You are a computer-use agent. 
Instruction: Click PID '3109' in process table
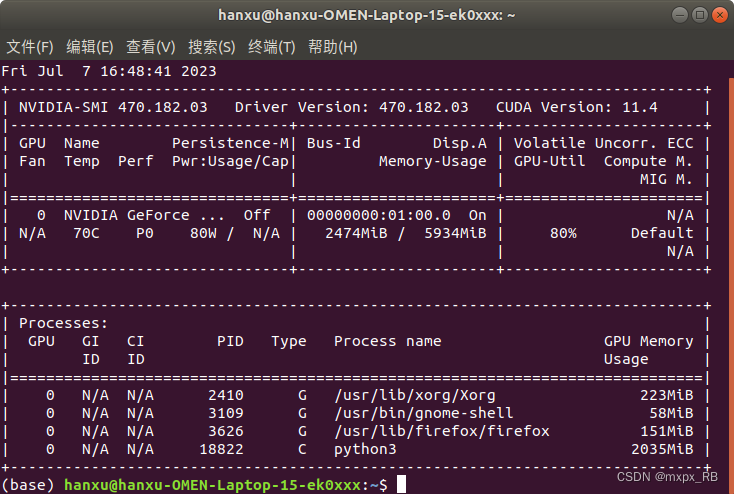click(x=226, y=413)
